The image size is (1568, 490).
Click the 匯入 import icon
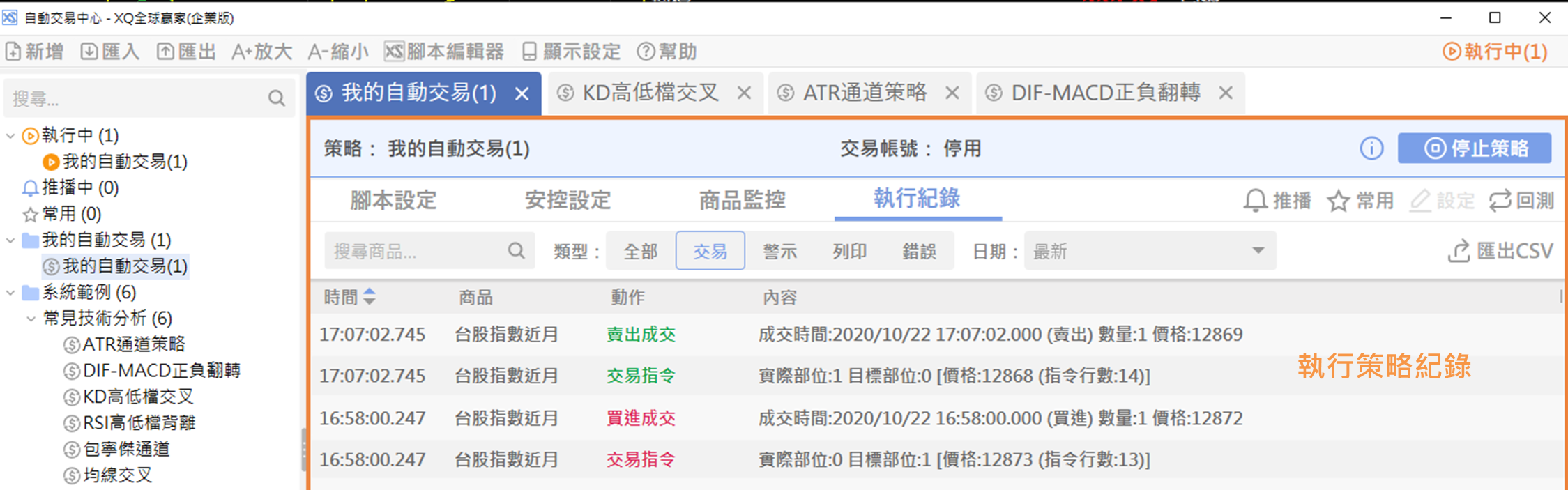click(x=89, y=52)
